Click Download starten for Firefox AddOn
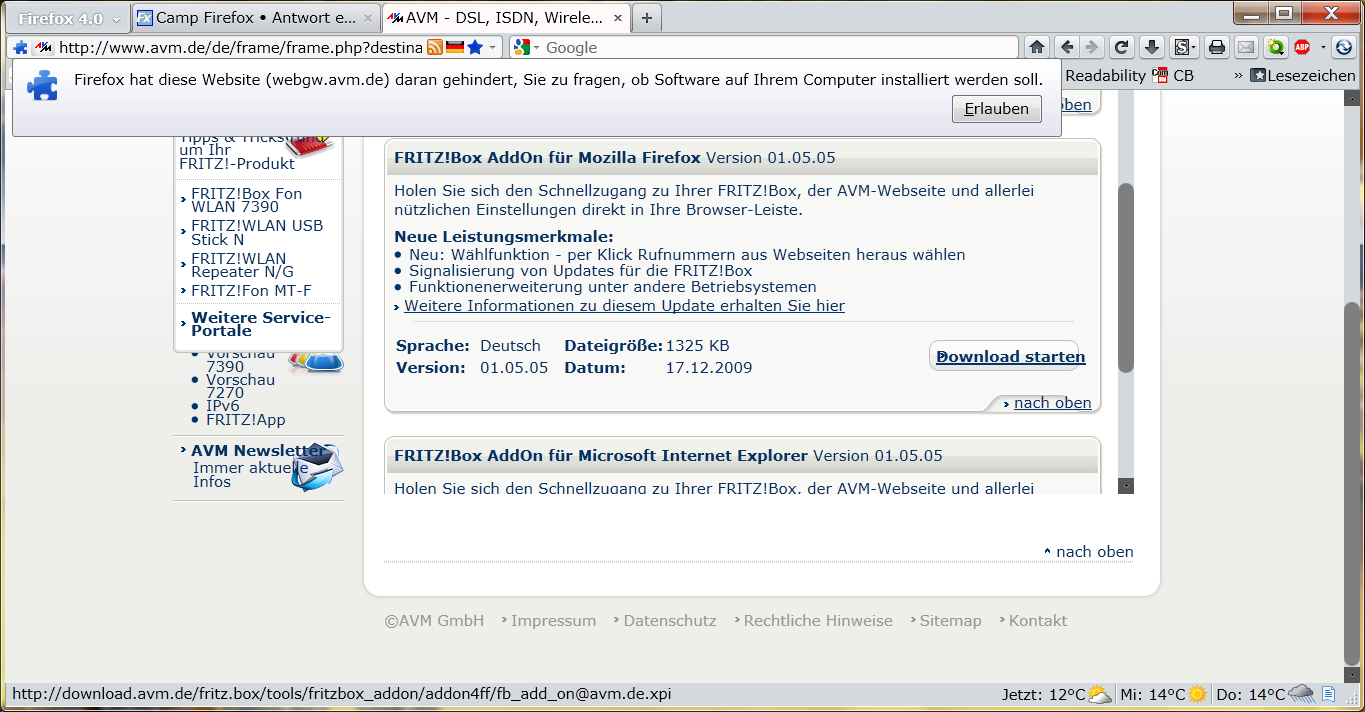Image resolution: width=1365 pixels, height=712 pixels. point(1010,357)
